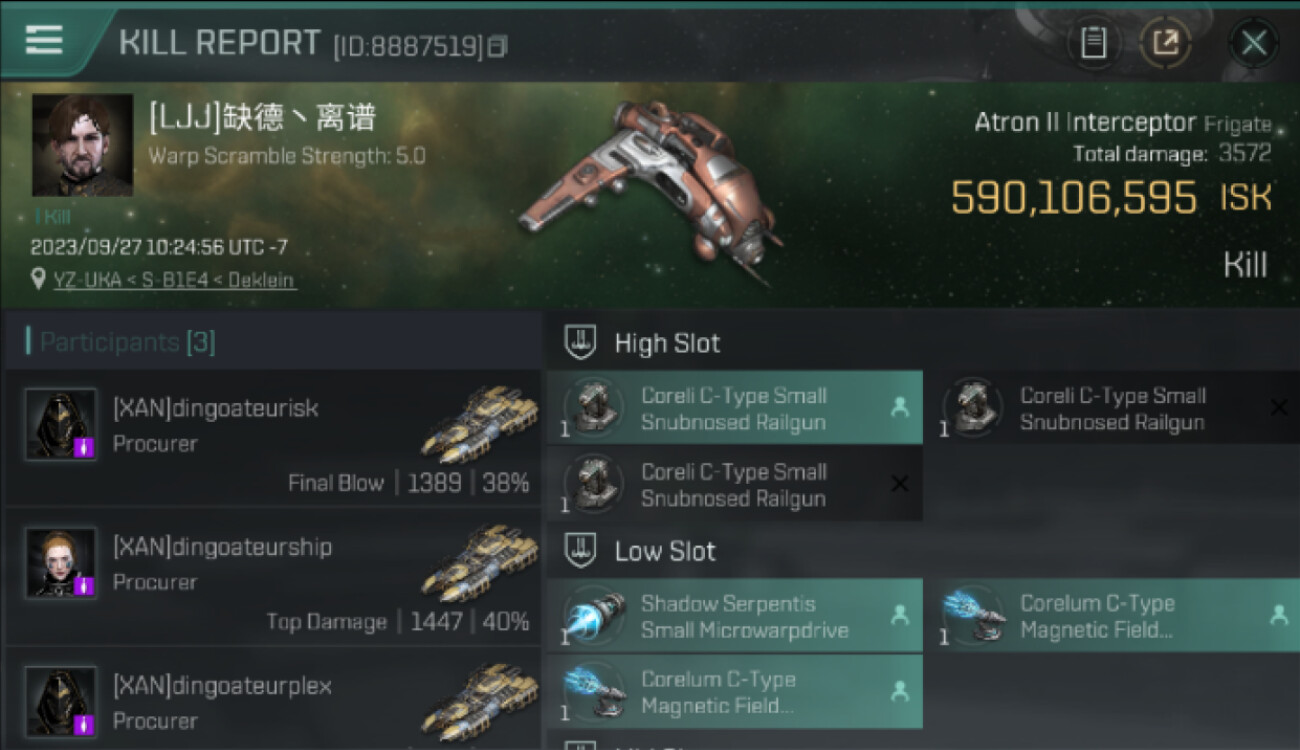Image resolution: width=1300 pixels, height=750 pixels.
Task: Click dingoateurship's Procurer ship icon
Action: 480,563
